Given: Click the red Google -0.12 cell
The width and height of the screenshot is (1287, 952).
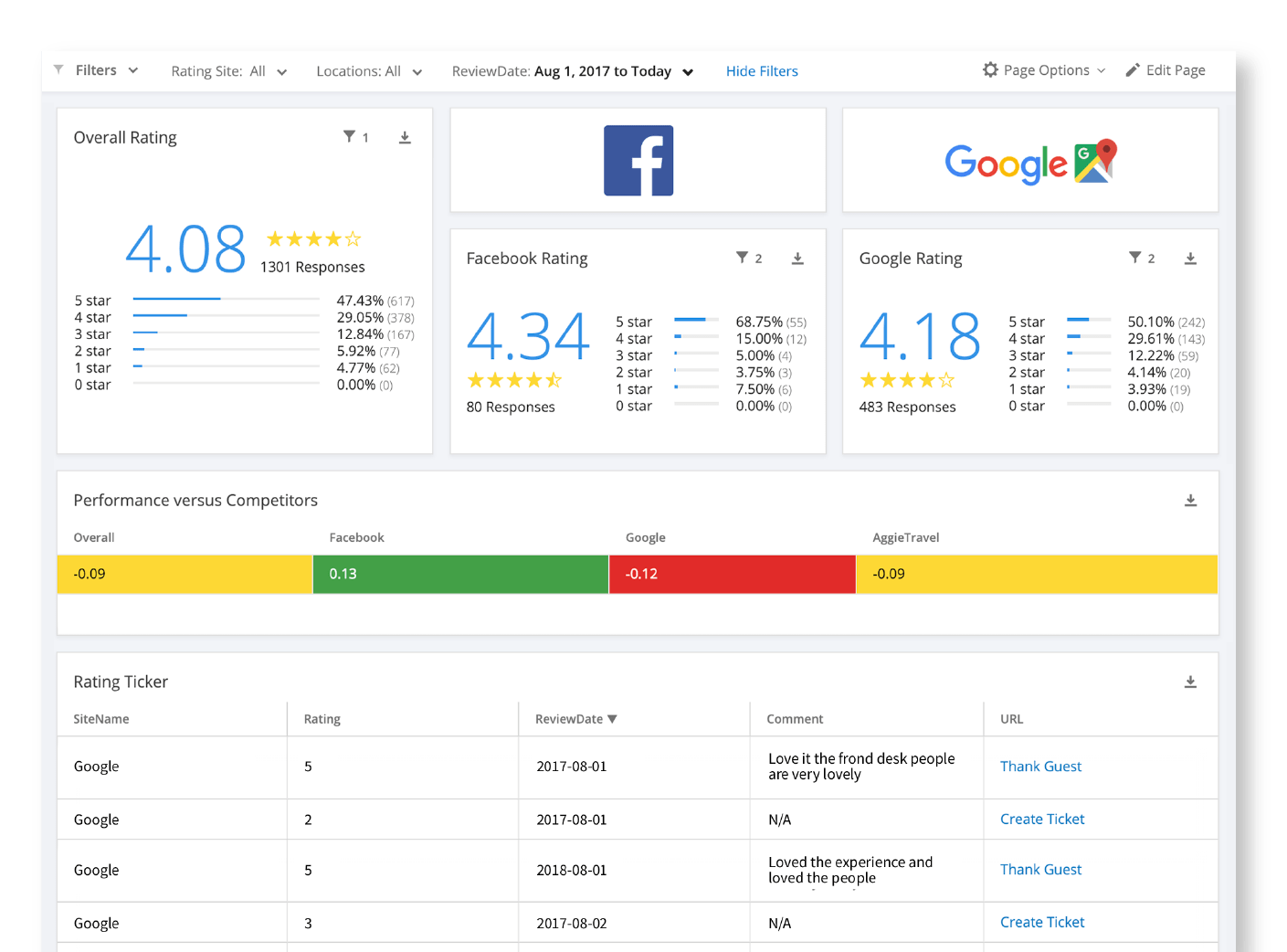Looking at the screenshot, I should tap(733, 574).
